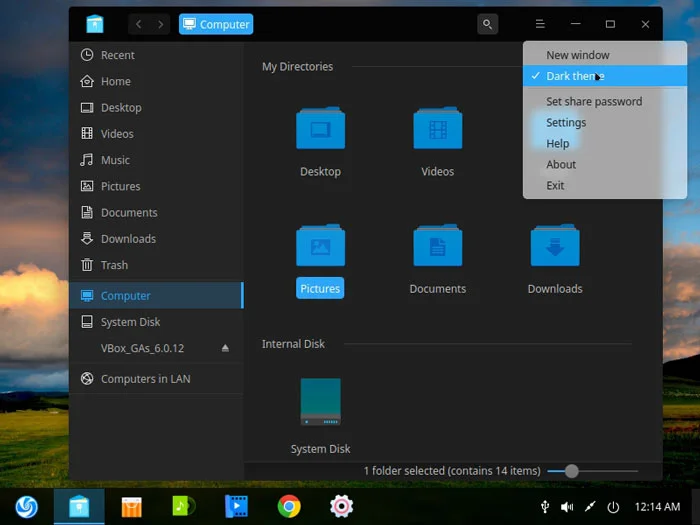
Task: Toggle the Dark theme option
Action: pos(575,76)
